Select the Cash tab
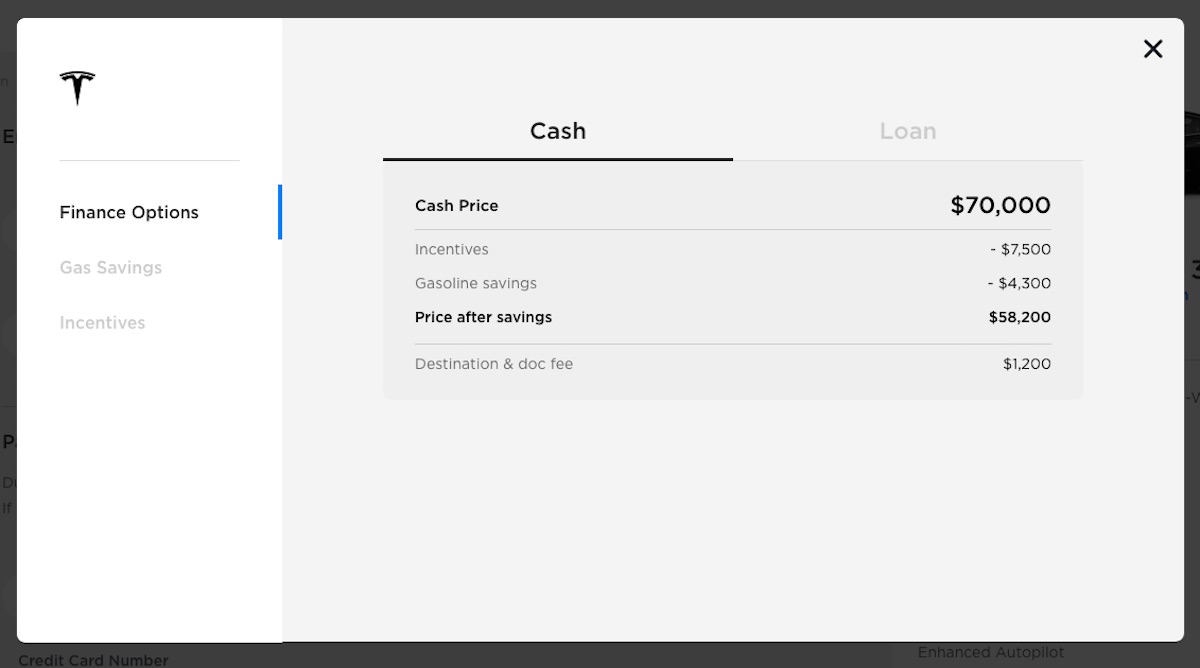 (x=557, y=131)
